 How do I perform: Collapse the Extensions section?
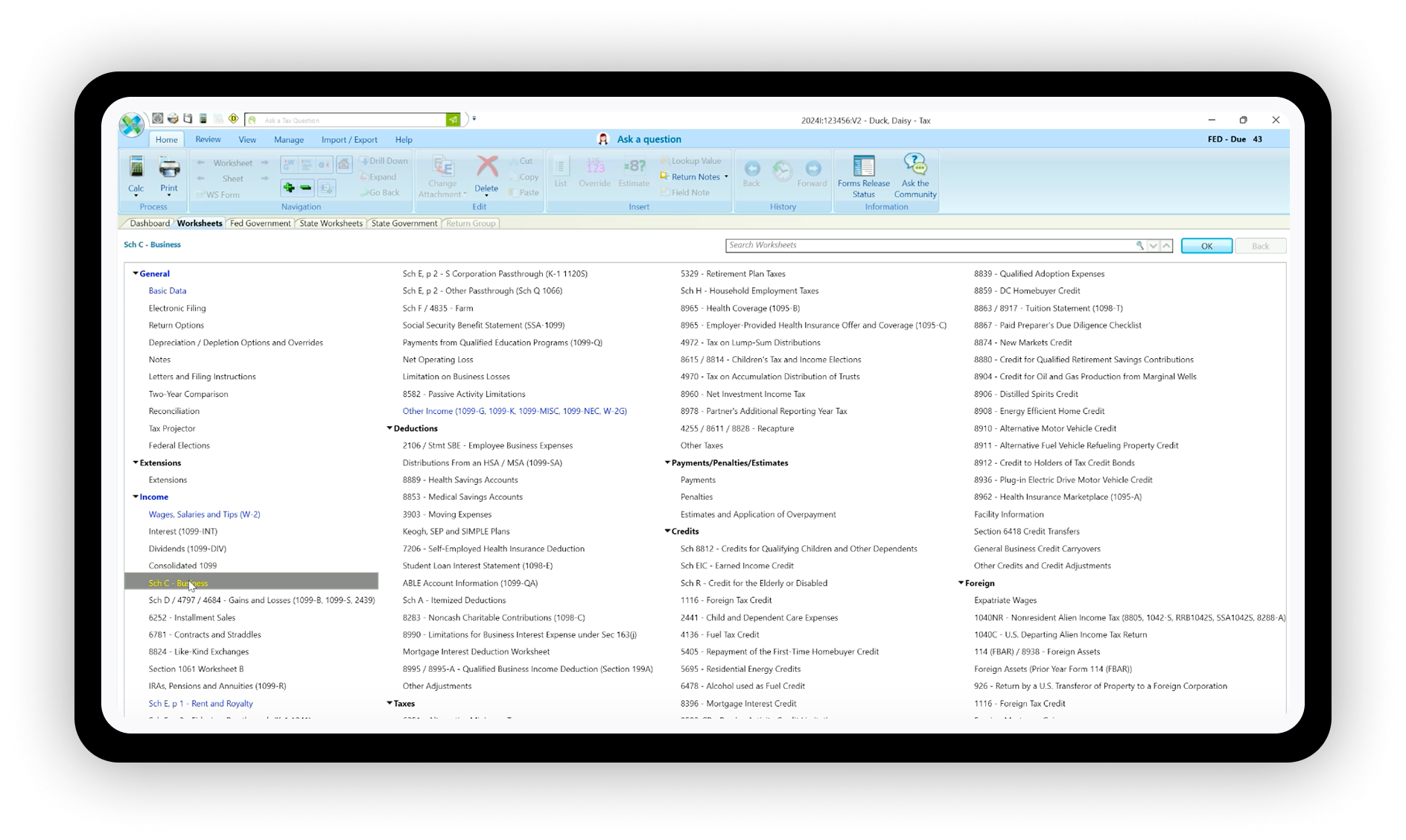pyautogui.click(x=136, y=462)
